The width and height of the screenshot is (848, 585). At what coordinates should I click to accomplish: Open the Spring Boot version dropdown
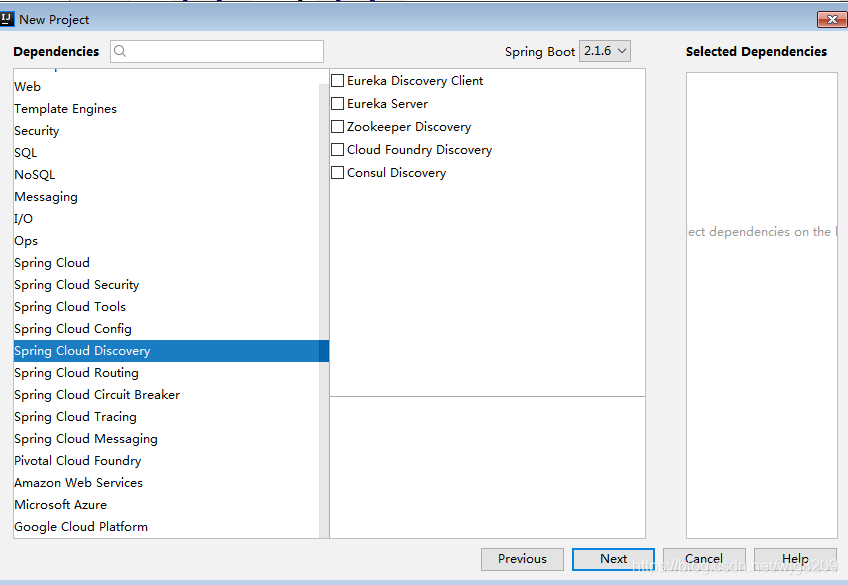tap(605, 51)
